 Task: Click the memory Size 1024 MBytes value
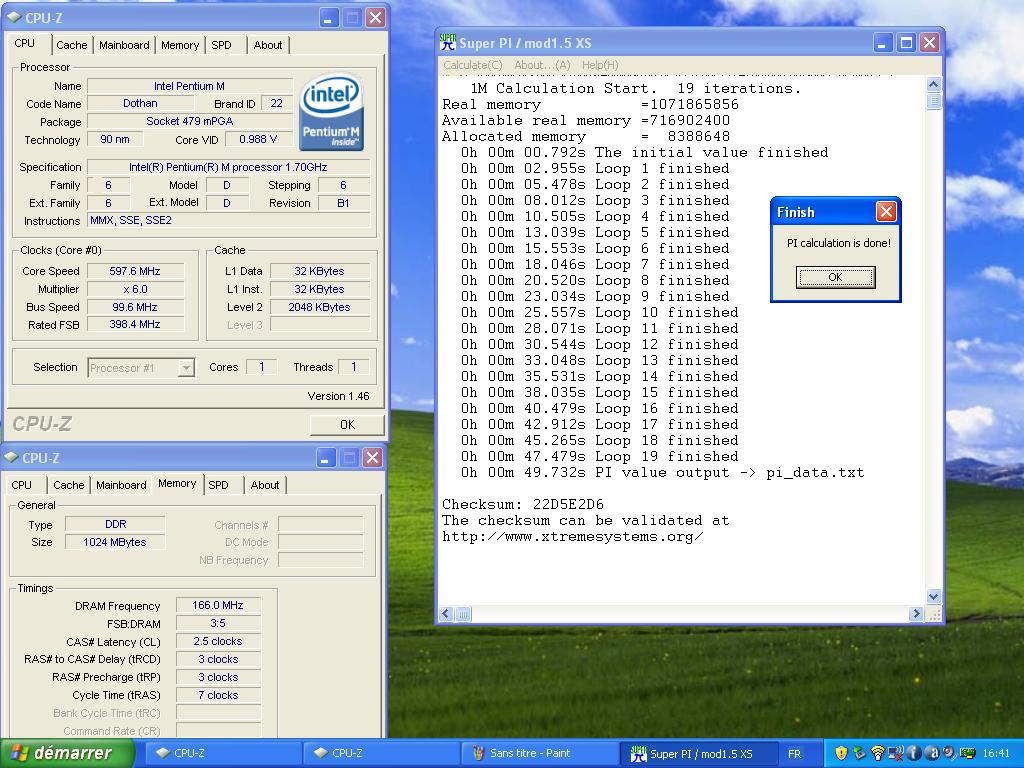pyautogui.click(x=115, y=542)
